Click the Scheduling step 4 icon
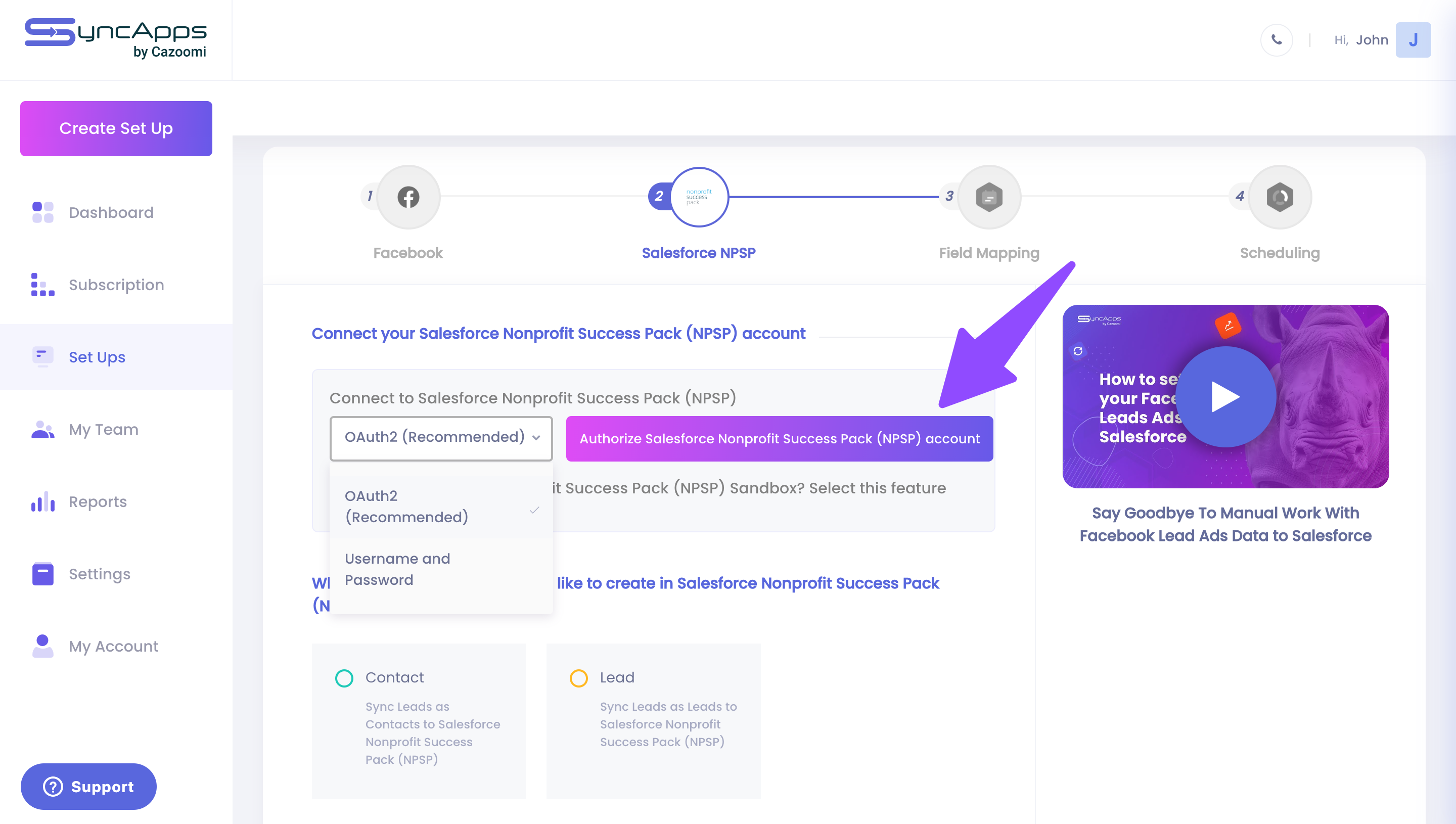This screenshot has height=824, width=1456. click(1280, 197)
